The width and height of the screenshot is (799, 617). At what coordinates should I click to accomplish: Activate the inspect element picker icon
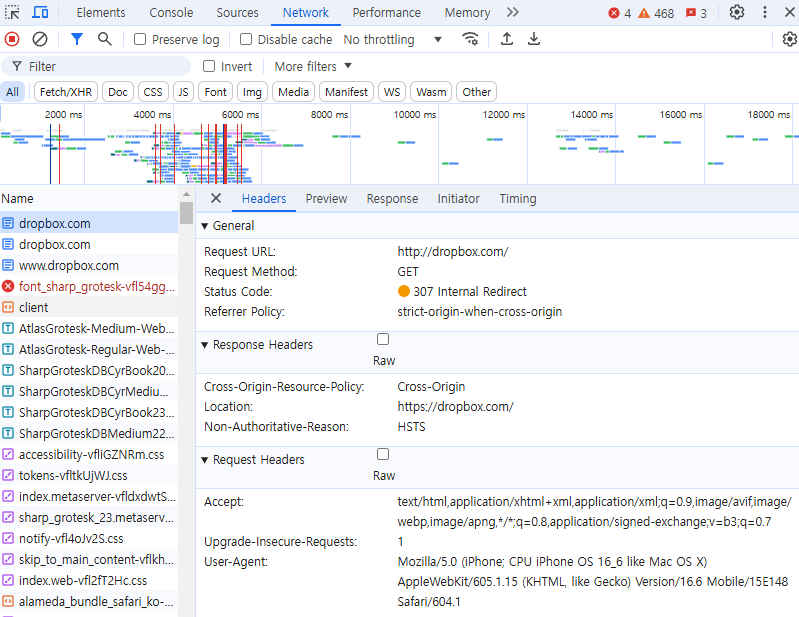(12, 12)
